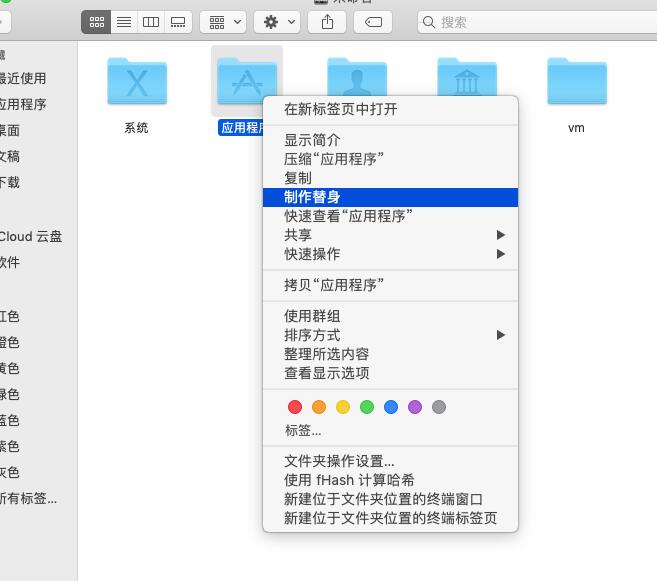Image resolution: width=657 pixels, height=581 pixels.
Task: Open 桌面 in sidebar
Action: [39, 130]
